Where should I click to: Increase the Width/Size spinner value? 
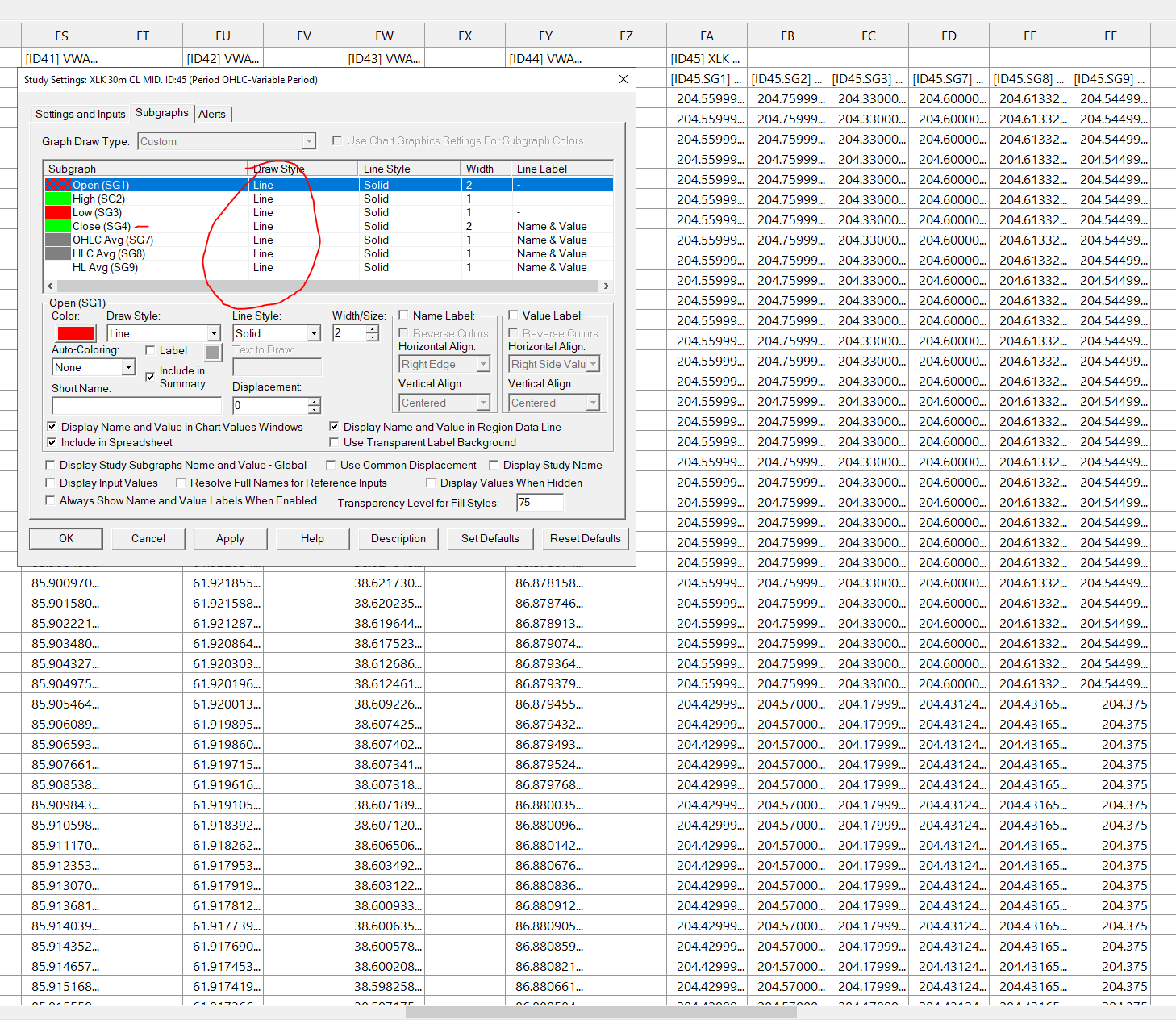click(372, 329)
